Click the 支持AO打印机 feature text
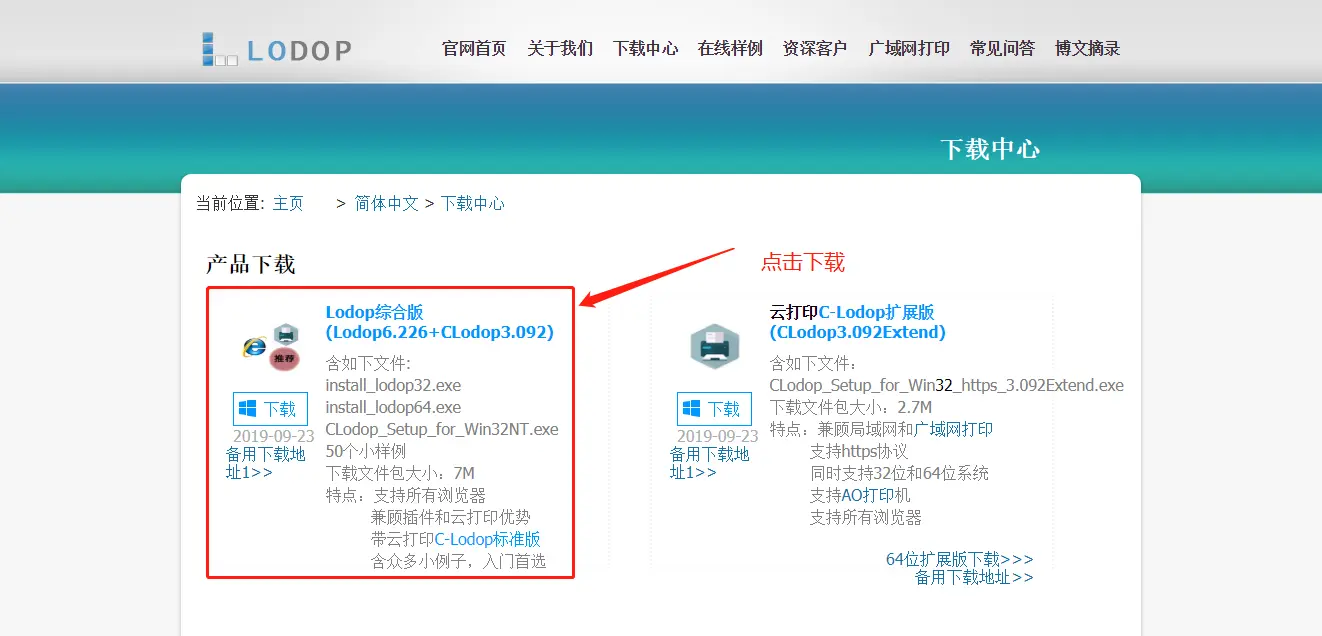 coord(860,495)
